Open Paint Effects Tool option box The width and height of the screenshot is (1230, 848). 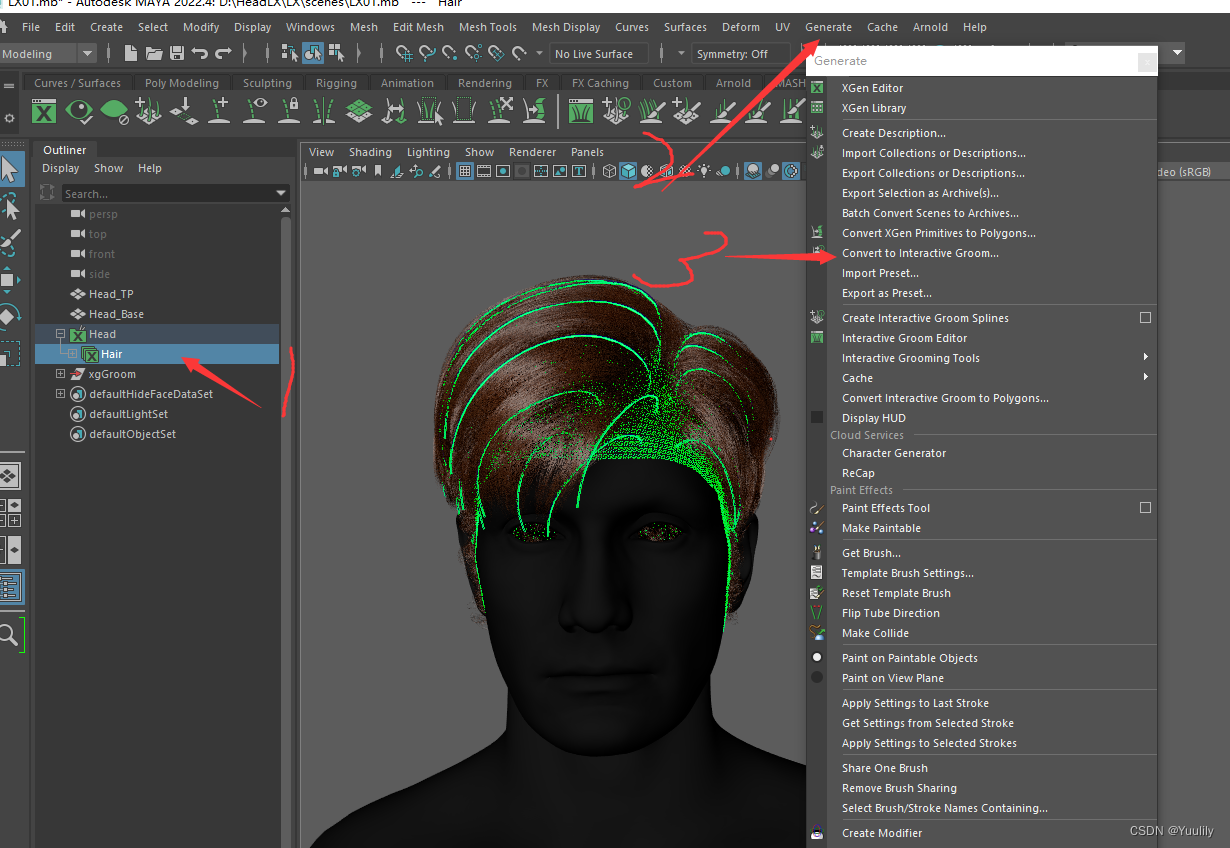[1145, 508]
